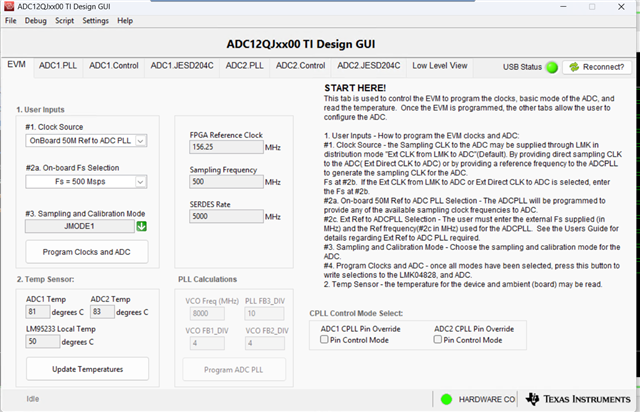Click the ADC2 Temp value field

(x=102, y=312)
